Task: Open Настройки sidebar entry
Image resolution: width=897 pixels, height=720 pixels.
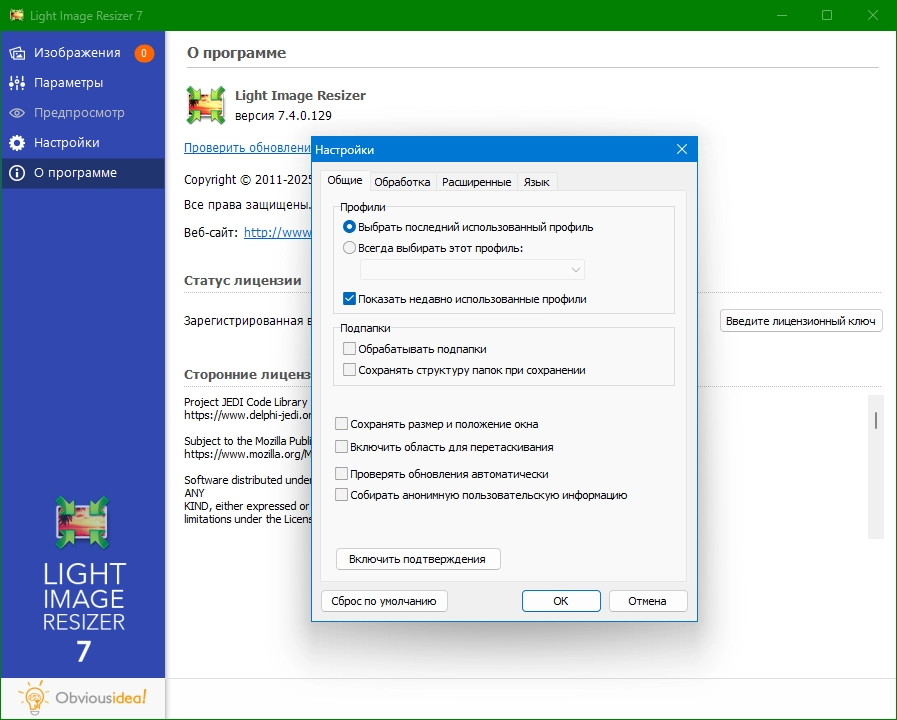Action: tap(82, 142)
